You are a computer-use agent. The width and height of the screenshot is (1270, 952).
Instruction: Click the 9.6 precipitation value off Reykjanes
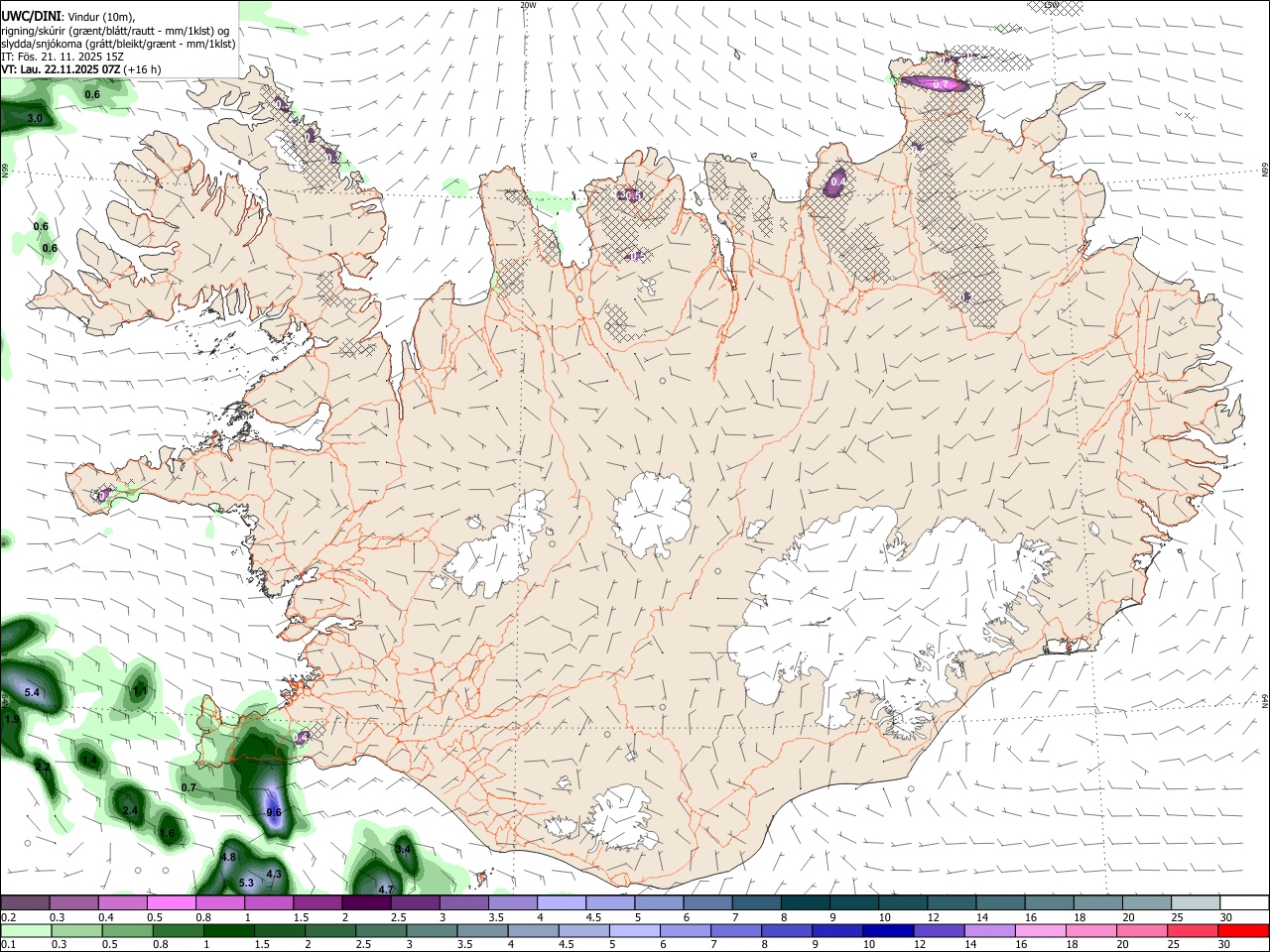pos(275,813)
